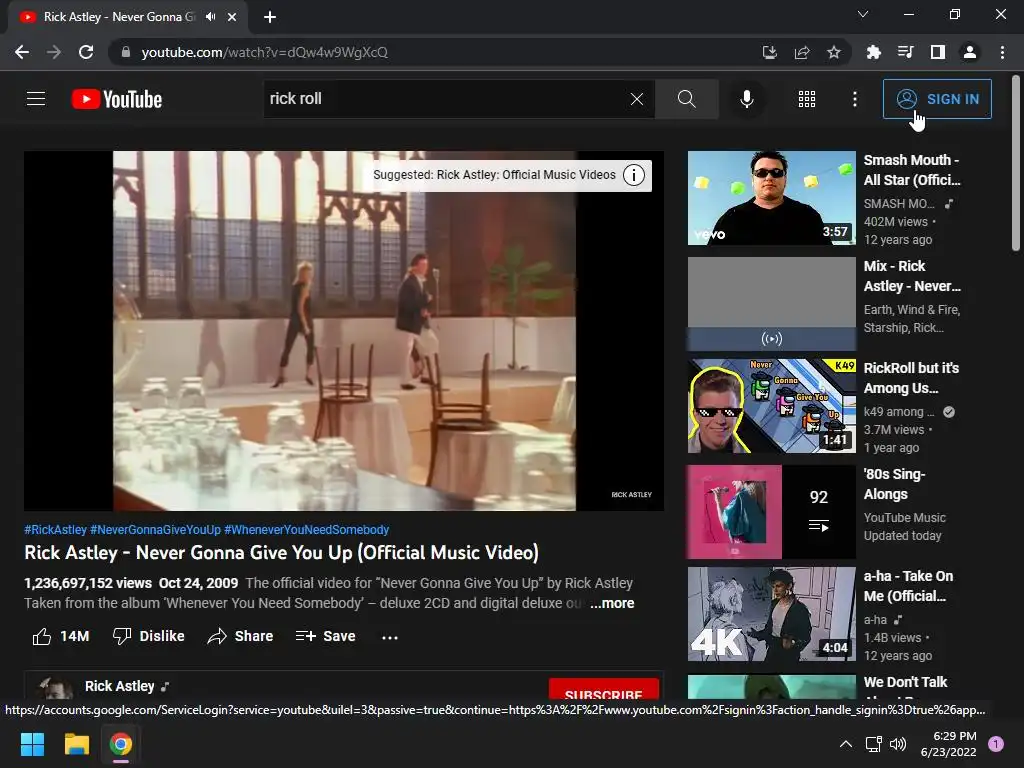Viewport: 1024px width, 768px height.
Task: Close the Rick Astley tab
Action: coord(232,17)
